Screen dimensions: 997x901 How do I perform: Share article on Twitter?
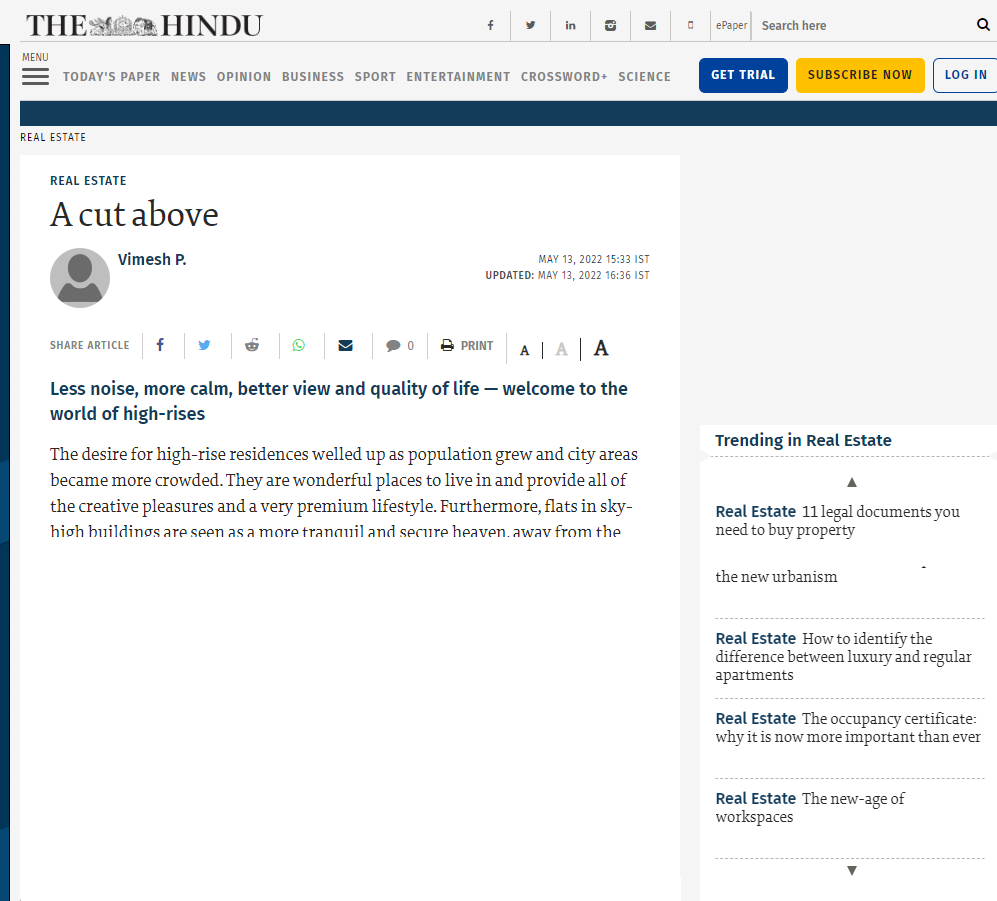[x=204, y=345]
